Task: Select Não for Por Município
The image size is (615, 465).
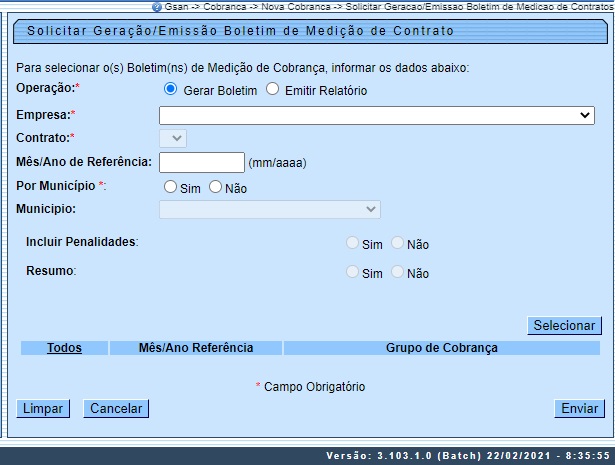Action: coord(215,187)
